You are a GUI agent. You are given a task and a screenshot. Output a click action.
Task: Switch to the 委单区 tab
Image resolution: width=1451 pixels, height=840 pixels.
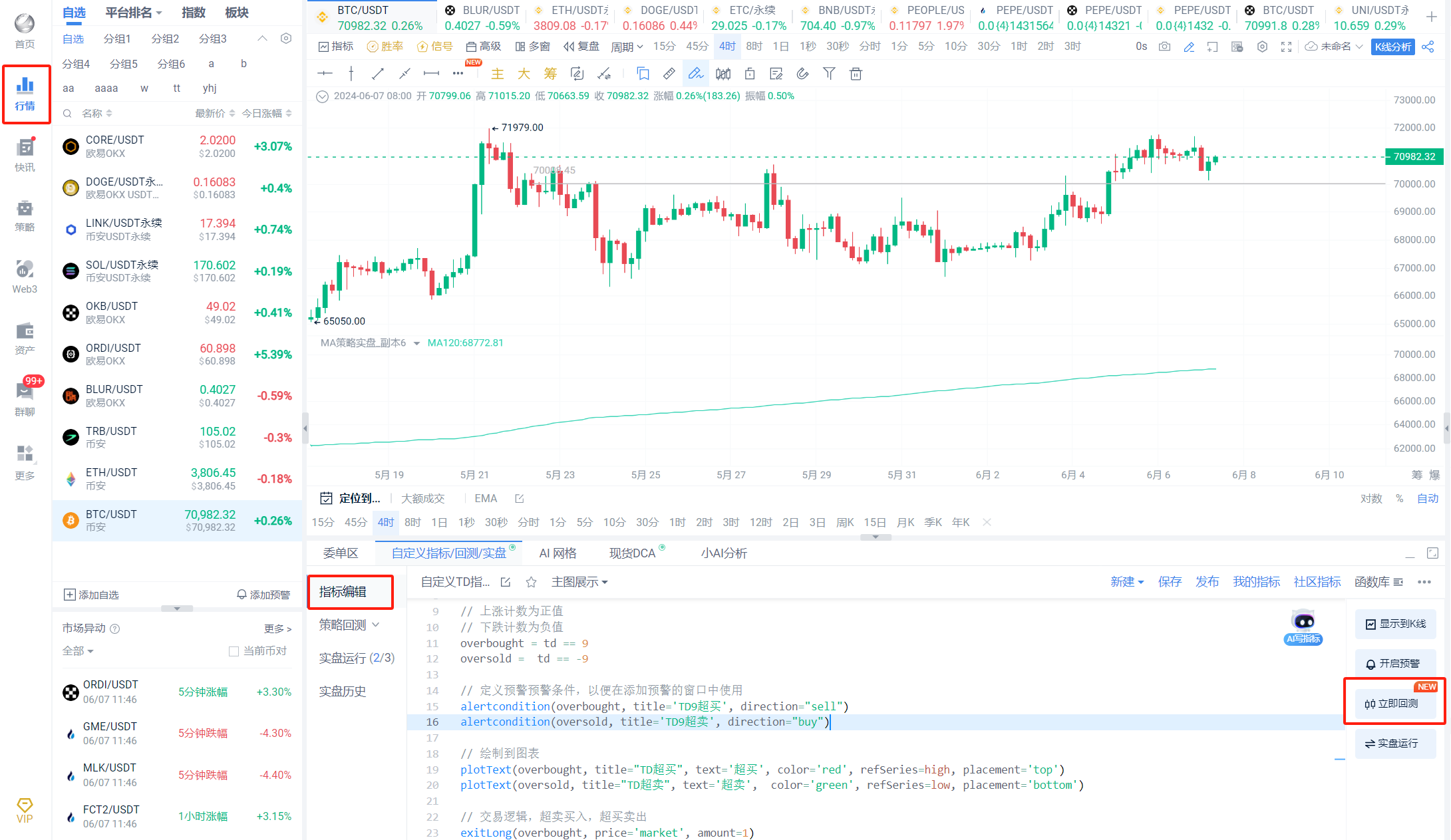click(x=341, y=553)
